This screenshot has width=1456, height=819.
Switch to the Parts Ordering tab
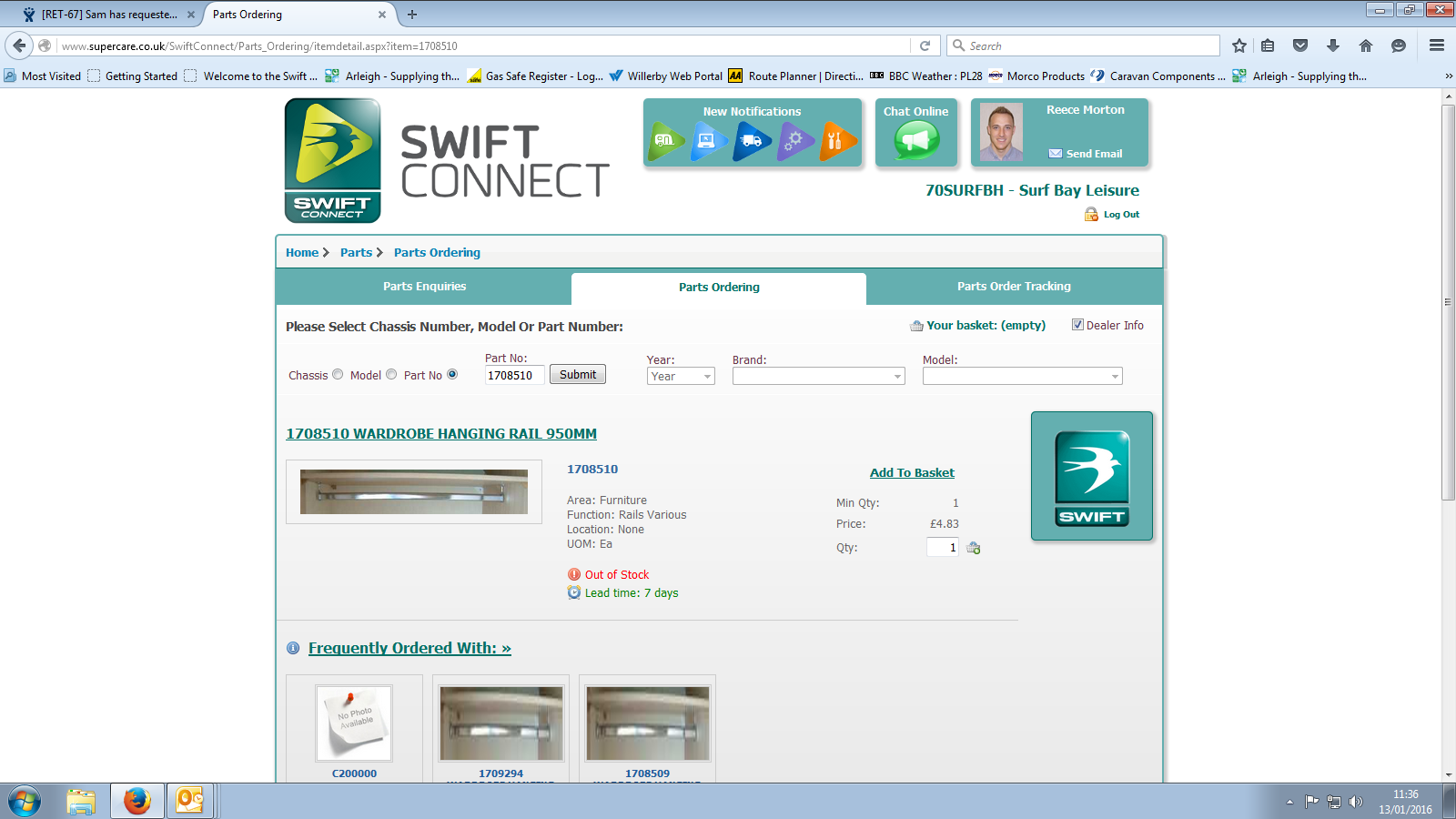click(x=719, y=288)
